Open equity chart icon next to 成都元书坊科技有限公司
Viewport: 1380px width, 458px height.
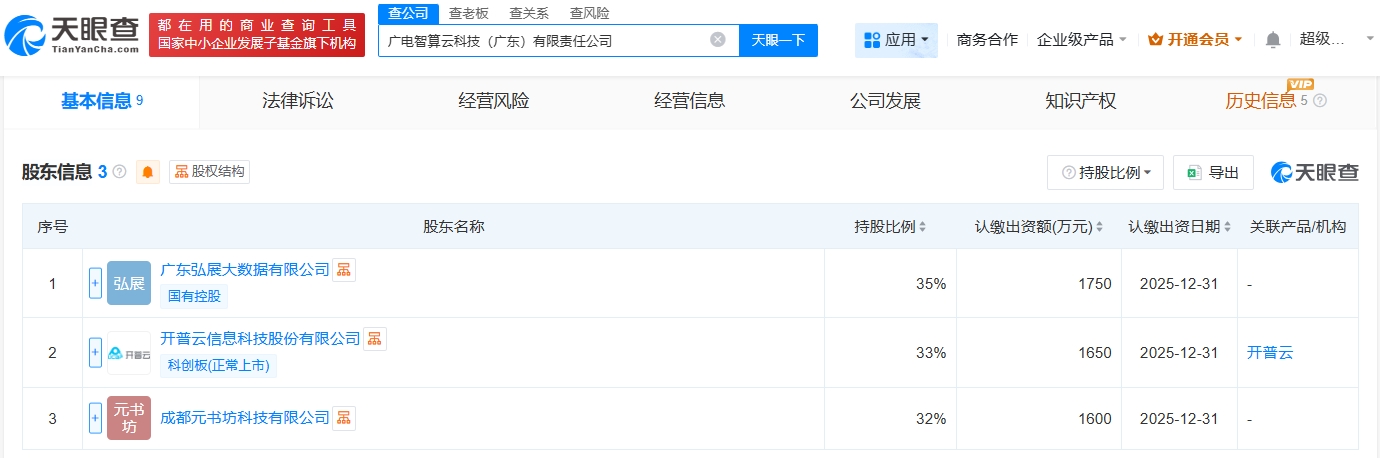tap(344, 417)
